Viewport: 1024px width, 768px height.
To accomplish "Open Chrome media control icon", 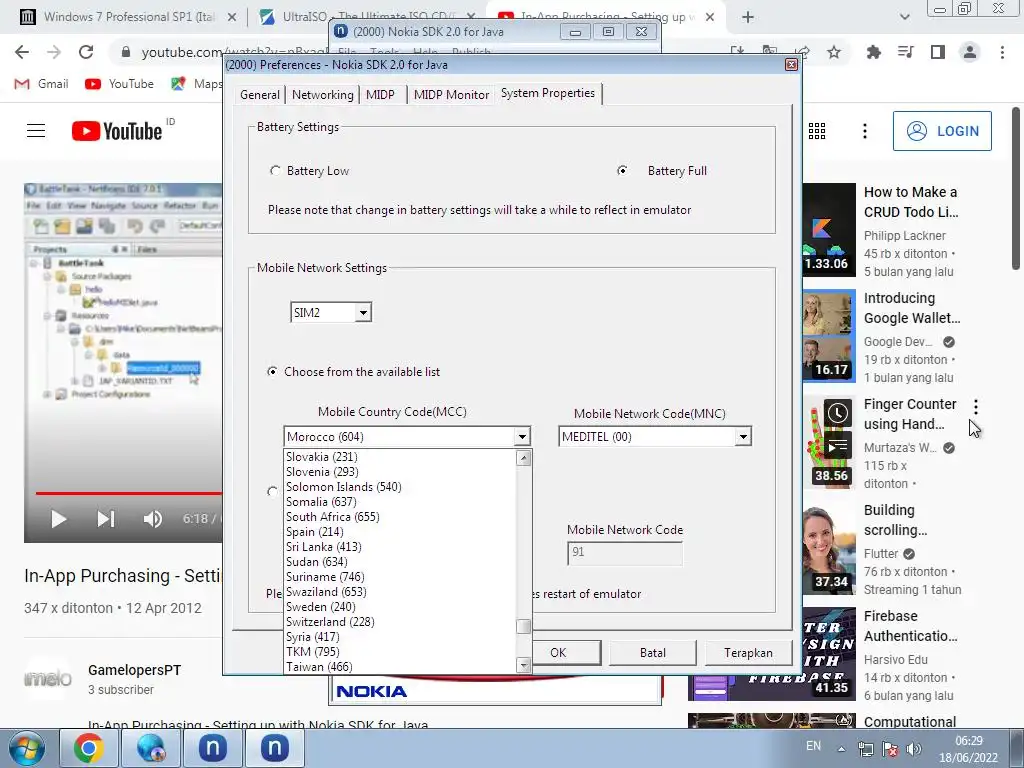I will [x=906, y=52].
